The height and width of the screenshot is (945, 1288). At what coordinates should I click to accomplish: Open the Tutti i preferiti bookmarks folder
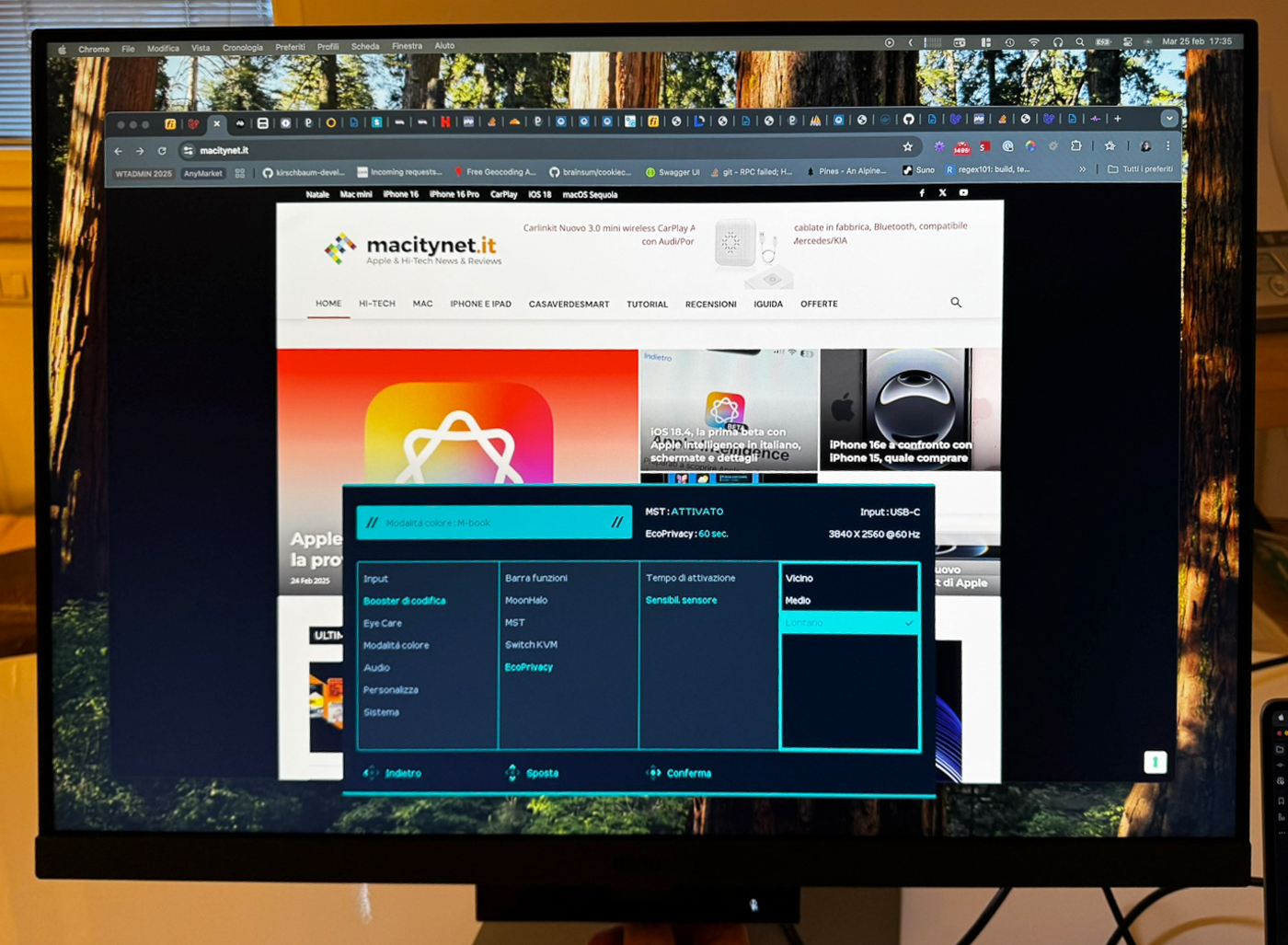(x=1140, y=169)
